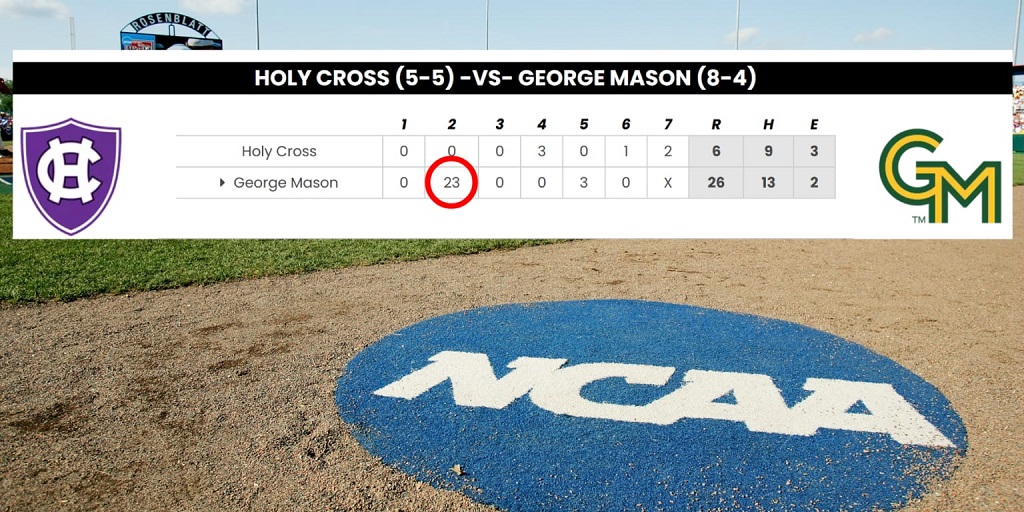Click the George Mason GM logo
The width and height of the screenshot is (1024, 512).
point(940,176)
